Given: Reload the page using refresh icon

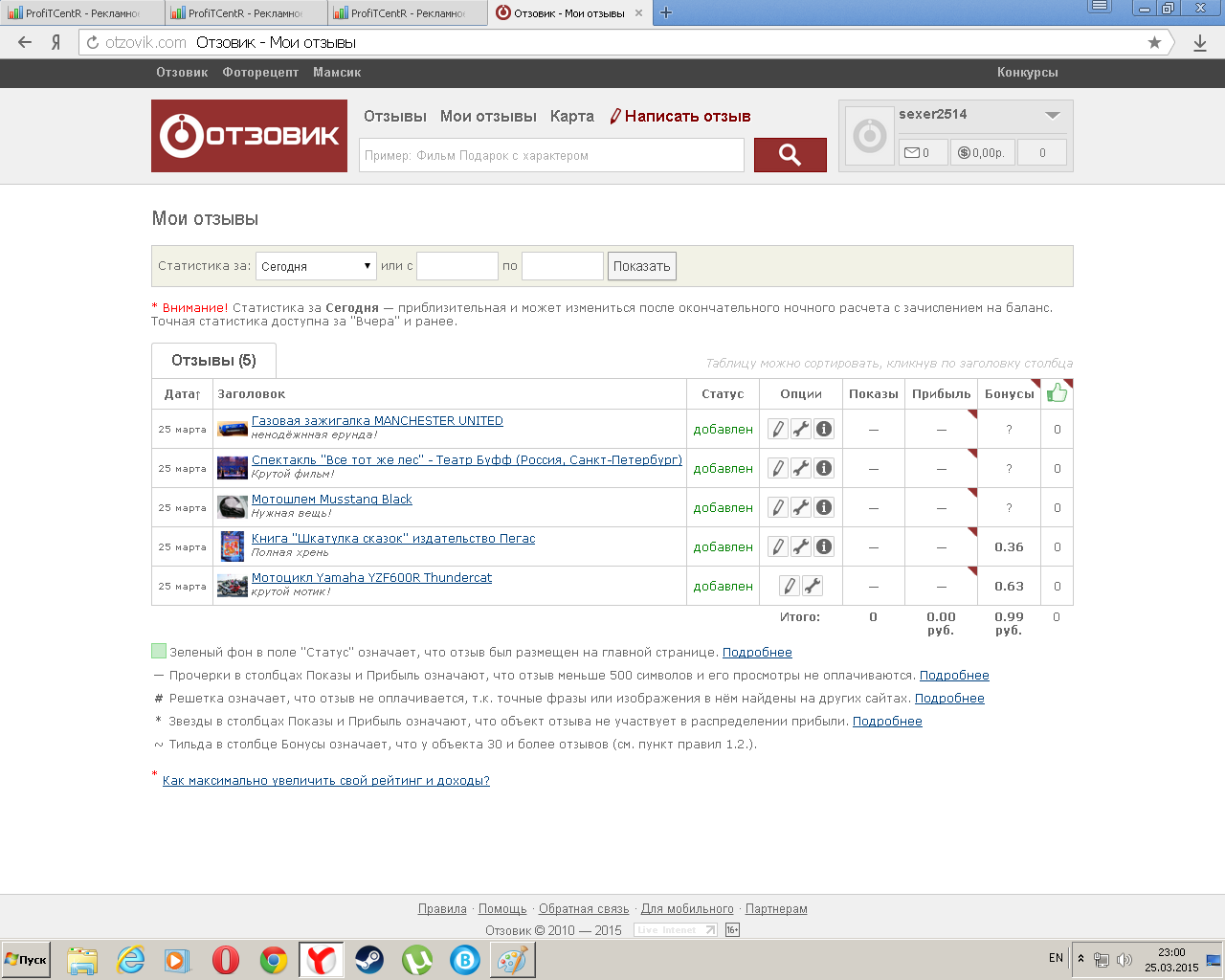Looking at the screenshot, I should click(x=93, y=42).
